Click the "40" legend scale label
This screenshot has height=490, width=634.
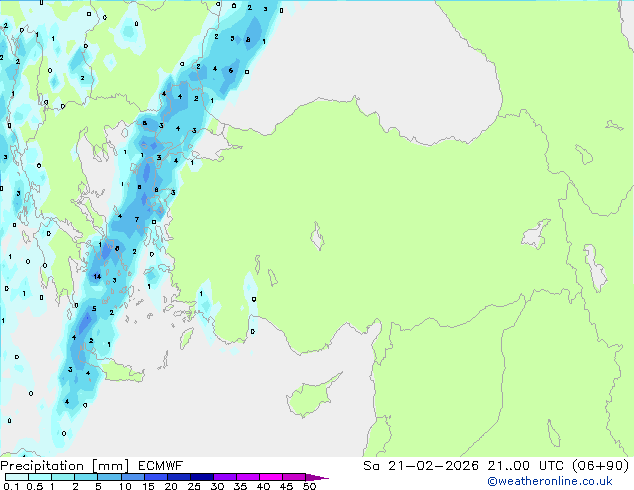[263, 486]
